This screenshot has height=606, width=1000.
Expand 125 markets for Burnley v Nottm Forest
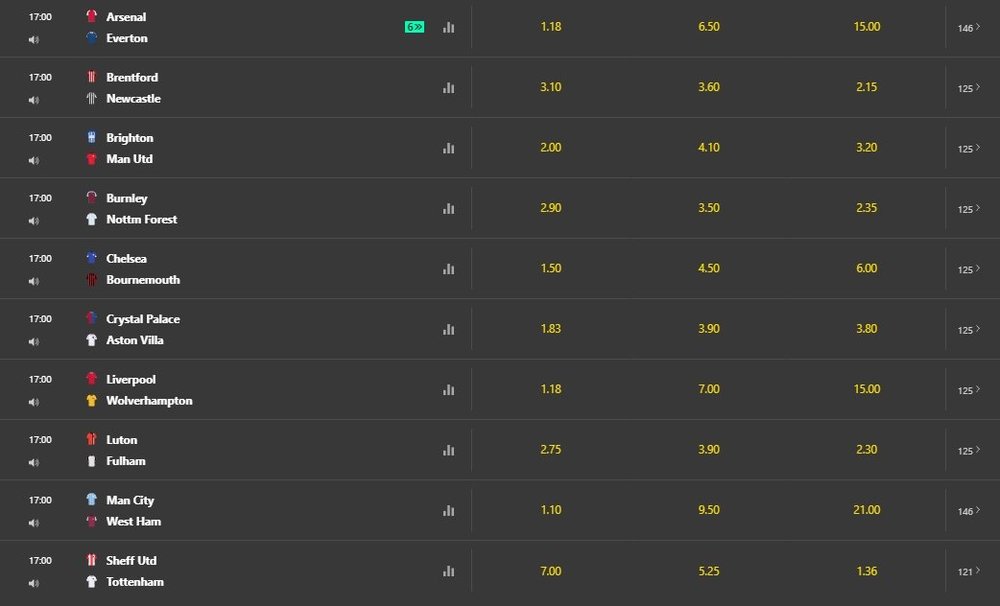pyautogui.click(x=968, y=209)
